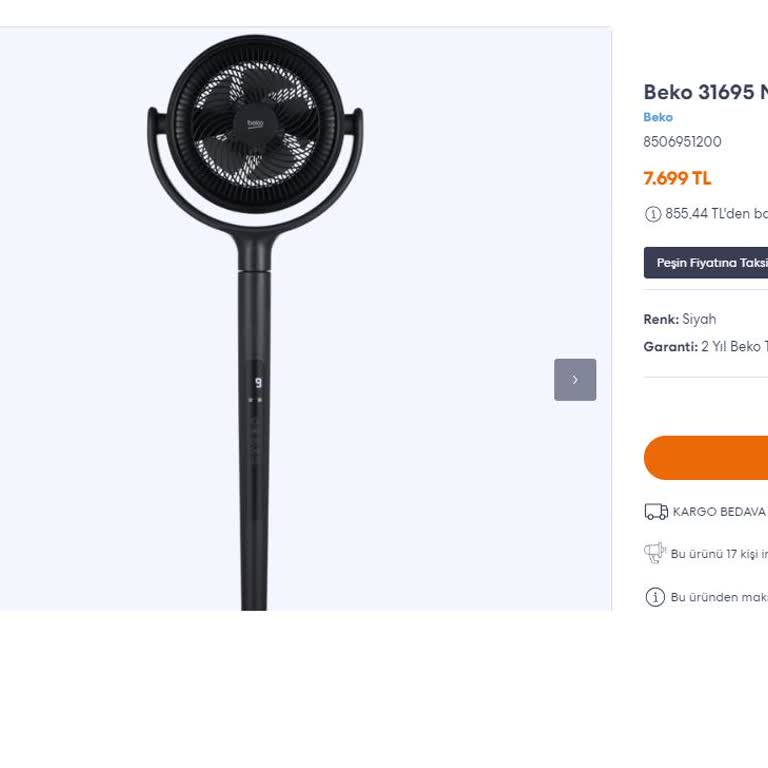
Task: Click the next image arrow button
Action: pyautogui.click(x=575, y=380)
